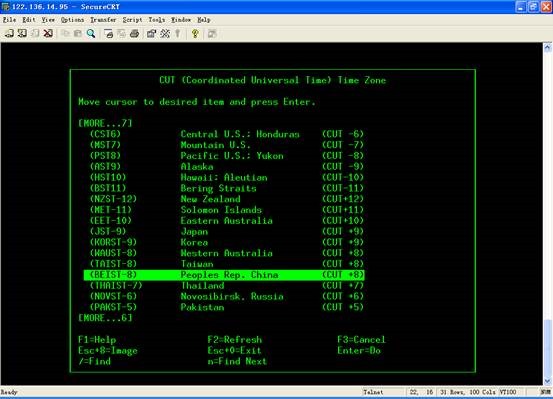Open the Edit menu

[x=29, y=20]
